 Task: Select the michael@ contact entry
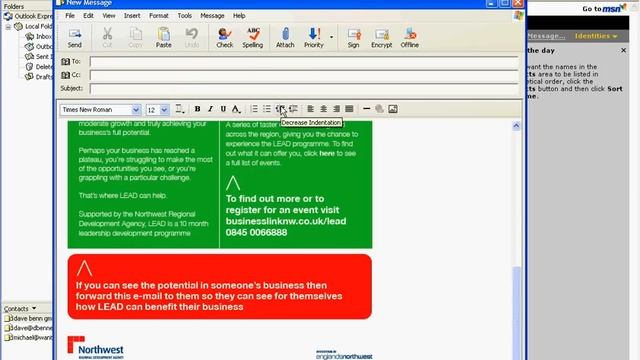pos(28,338)
